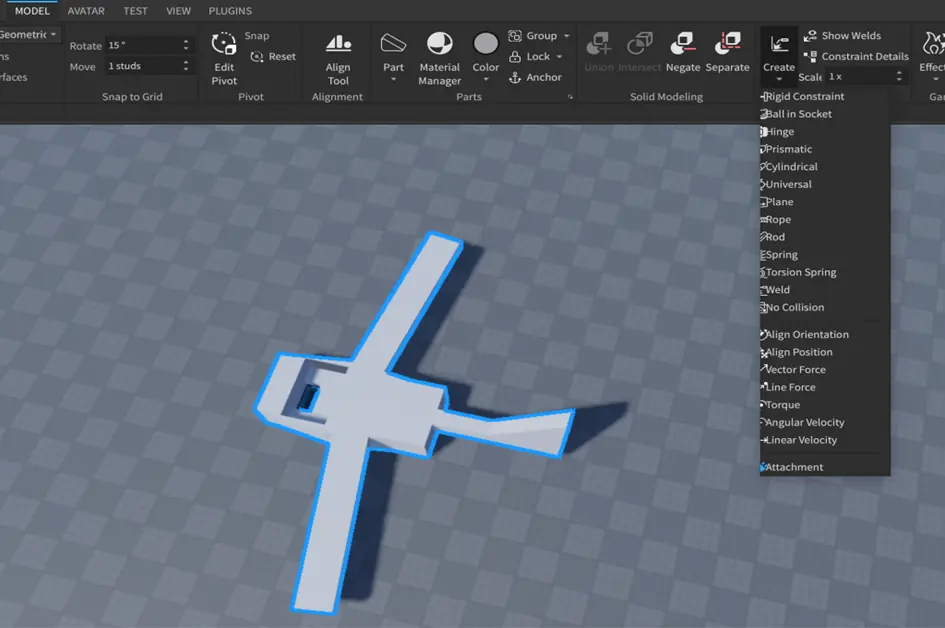Image resolution: width=945 pixels, height=628 pixels.
Task: Group the selected parts
Action: click(x=533, y=36)
